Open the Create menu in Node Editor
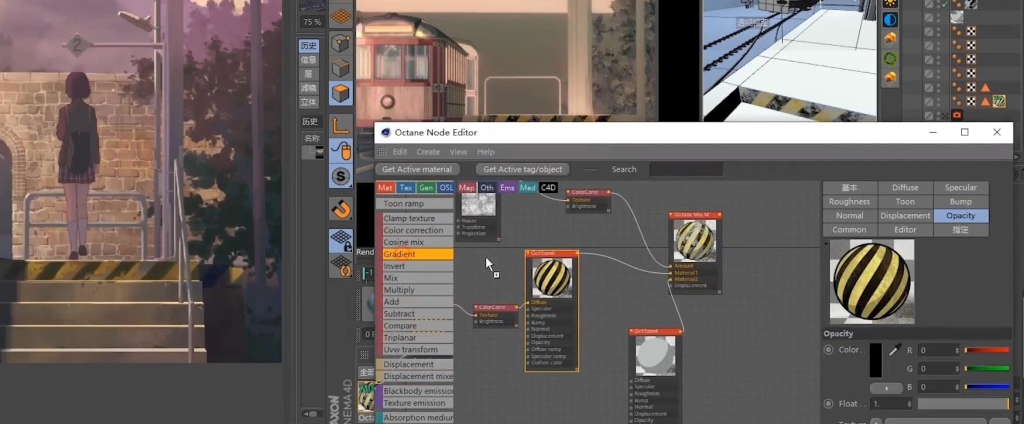Screen dimensions: 1024x424 (428, 152)
